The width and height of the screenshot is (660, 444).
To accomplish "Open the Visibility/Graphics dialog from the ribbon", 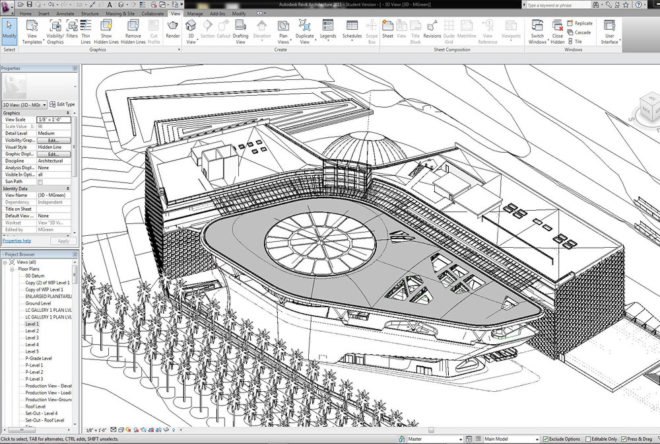I will [55, 32].
